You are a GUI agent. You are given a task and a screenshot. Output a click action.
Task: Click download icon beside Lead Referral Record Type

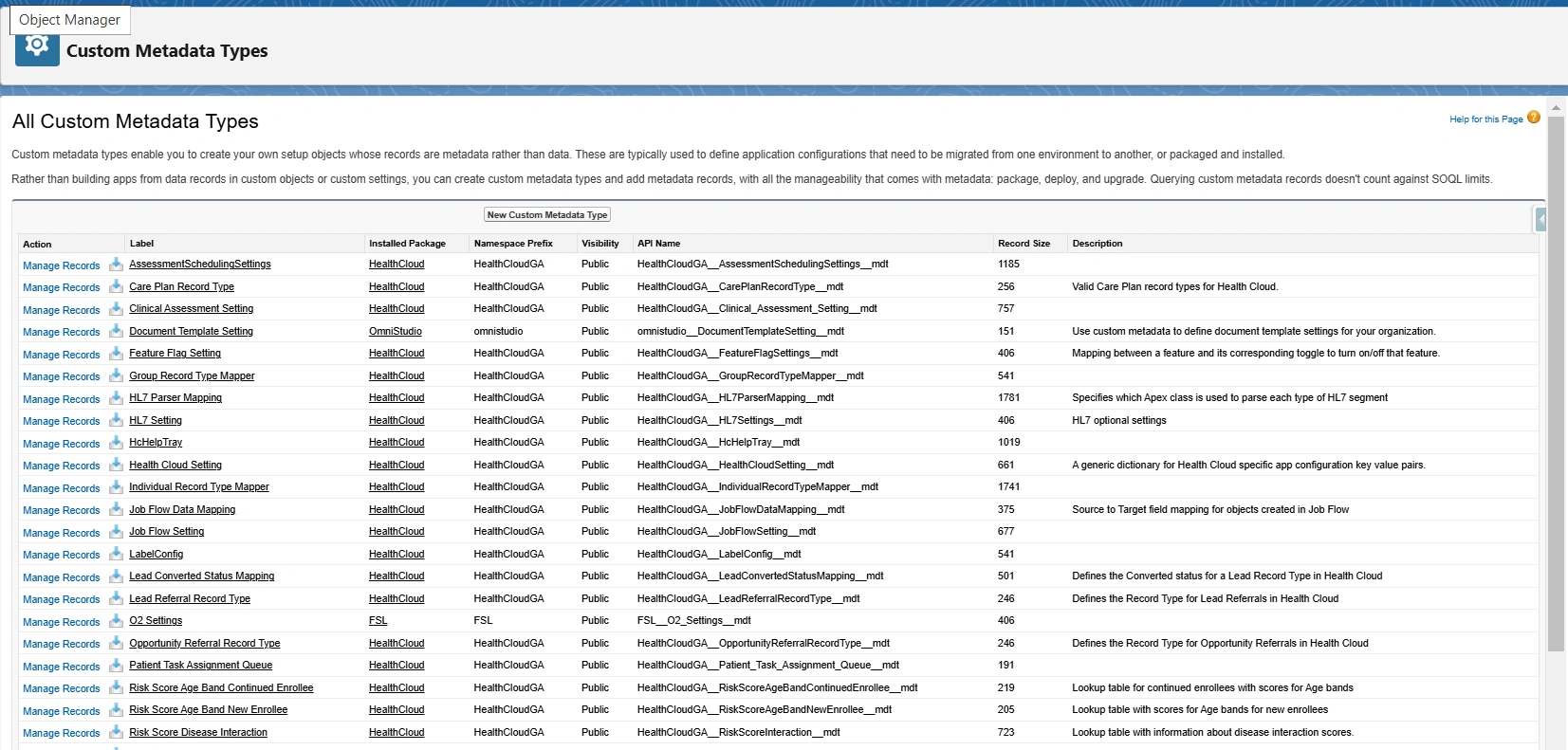(116, 598)
